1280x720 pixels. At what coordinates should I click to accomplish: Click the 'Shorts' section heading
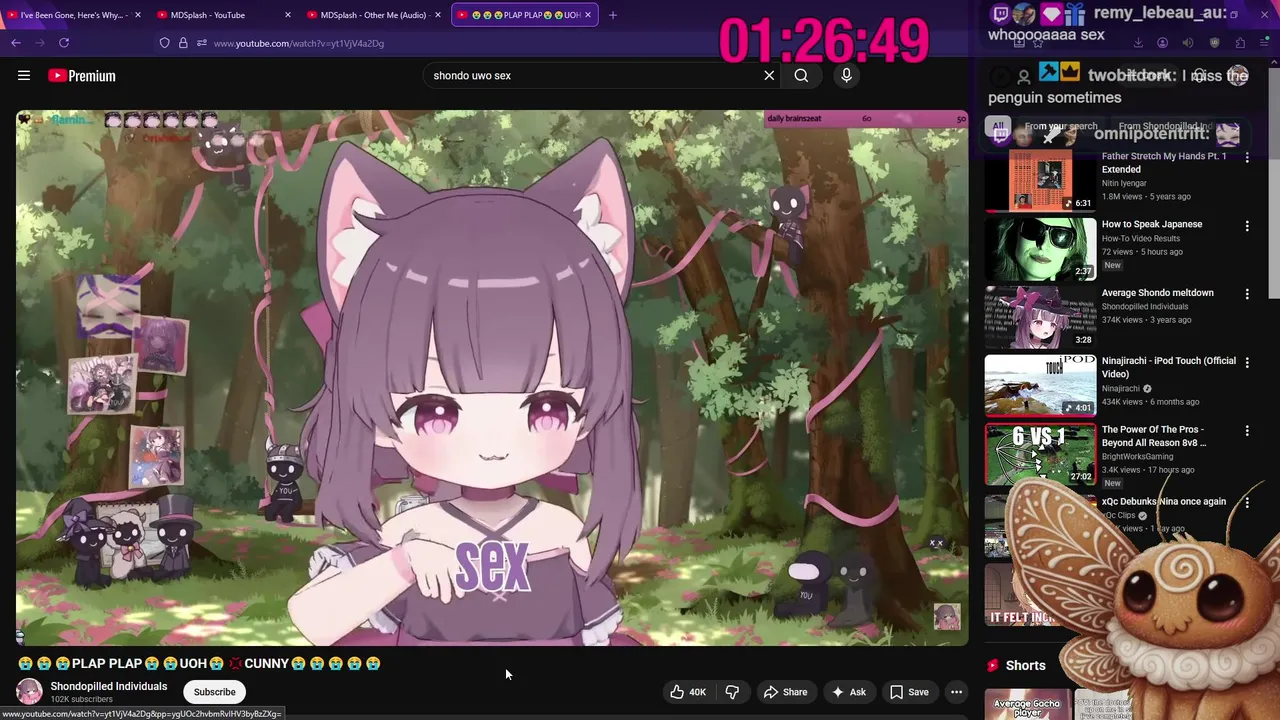(x=1025, y=665)
